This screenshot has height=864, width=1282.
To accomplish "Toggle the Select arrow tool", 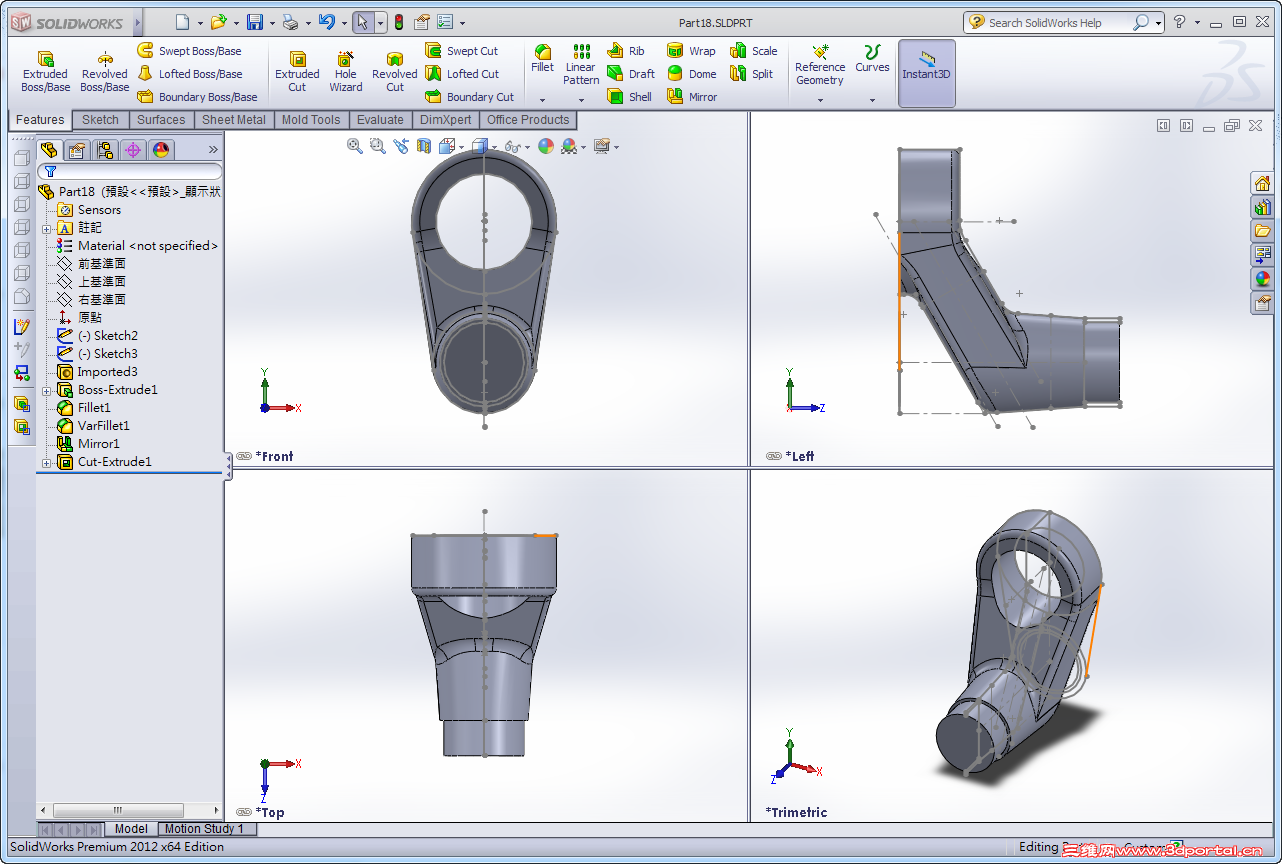I will tap(363, 22).
